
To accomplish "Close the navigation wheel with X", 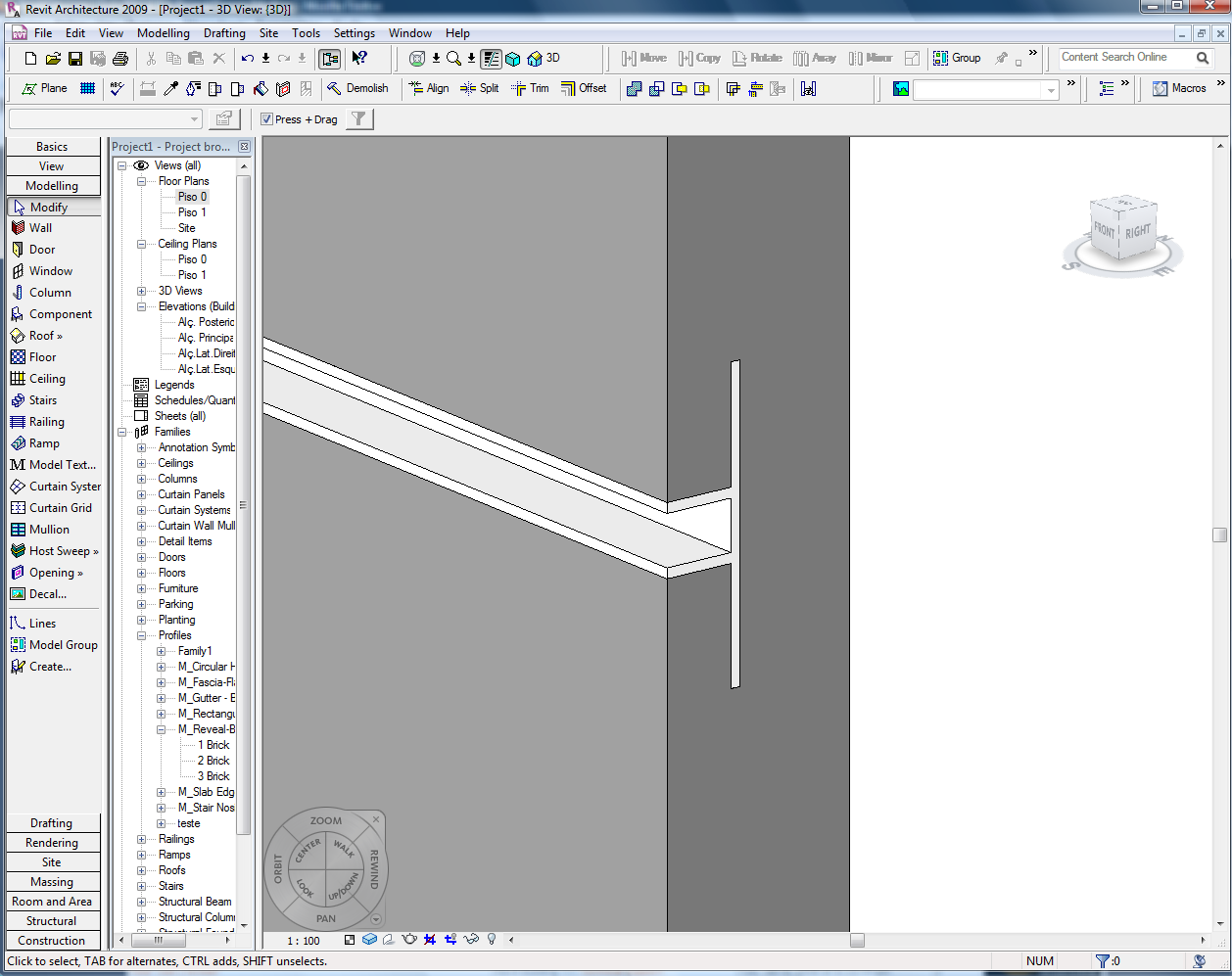I will [x=376, y=819].
